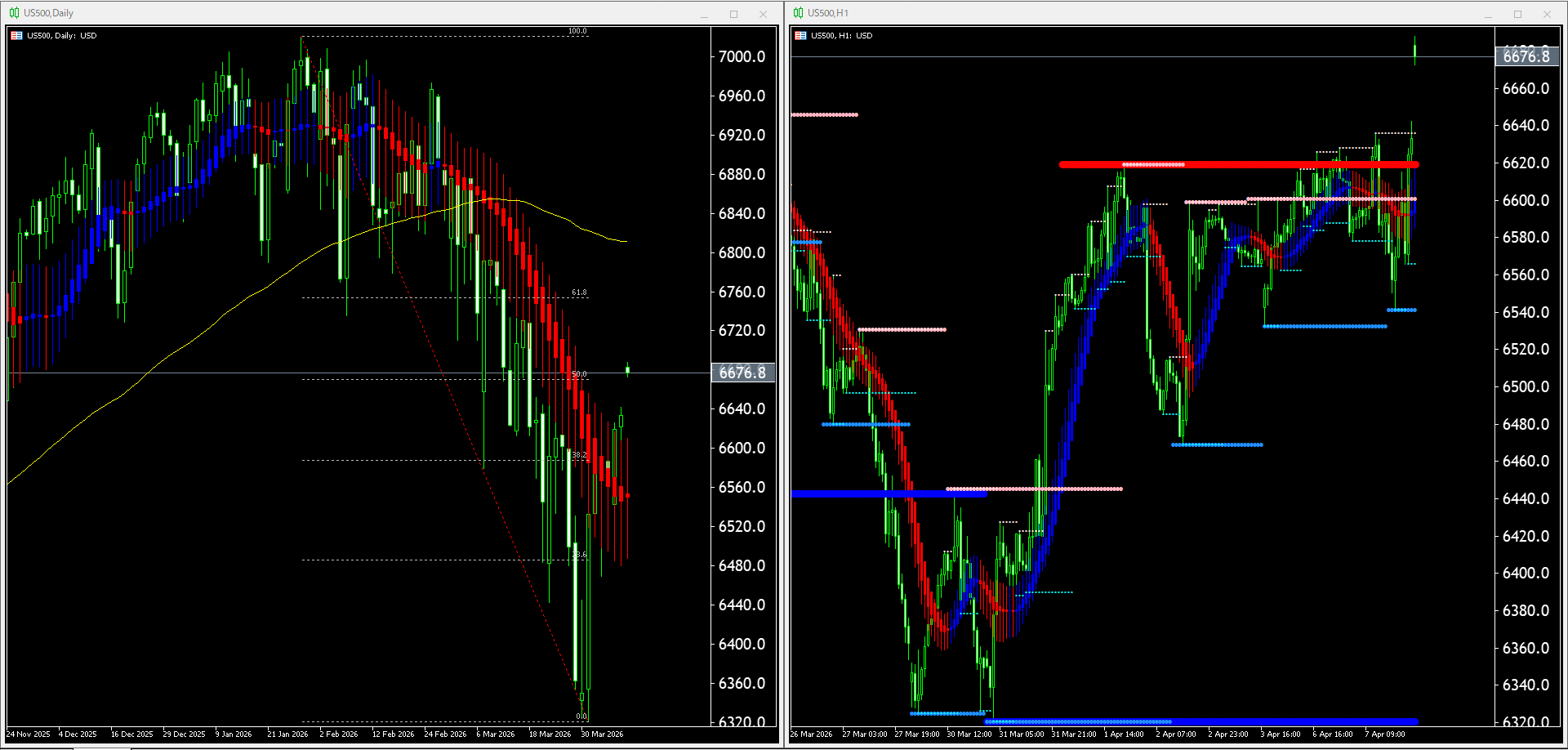Click the '2 Apr 23:00' label on H1 time axis

tap(1228, 734)
